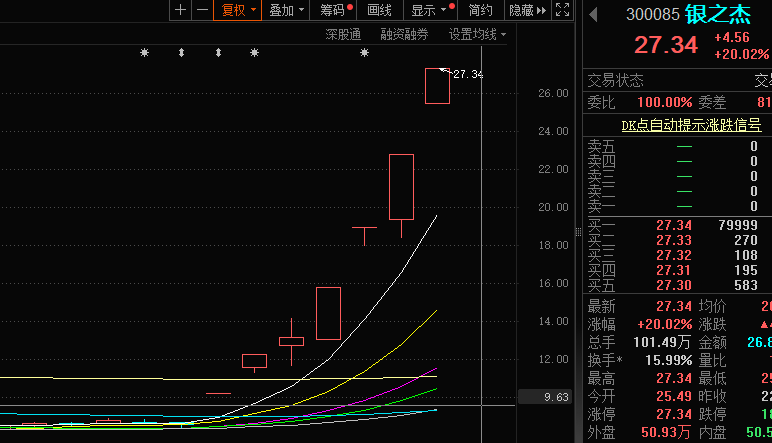772x443 pixels.
Task: Open the 筹码 chip distribution panel
Action: tap(335, 10)
